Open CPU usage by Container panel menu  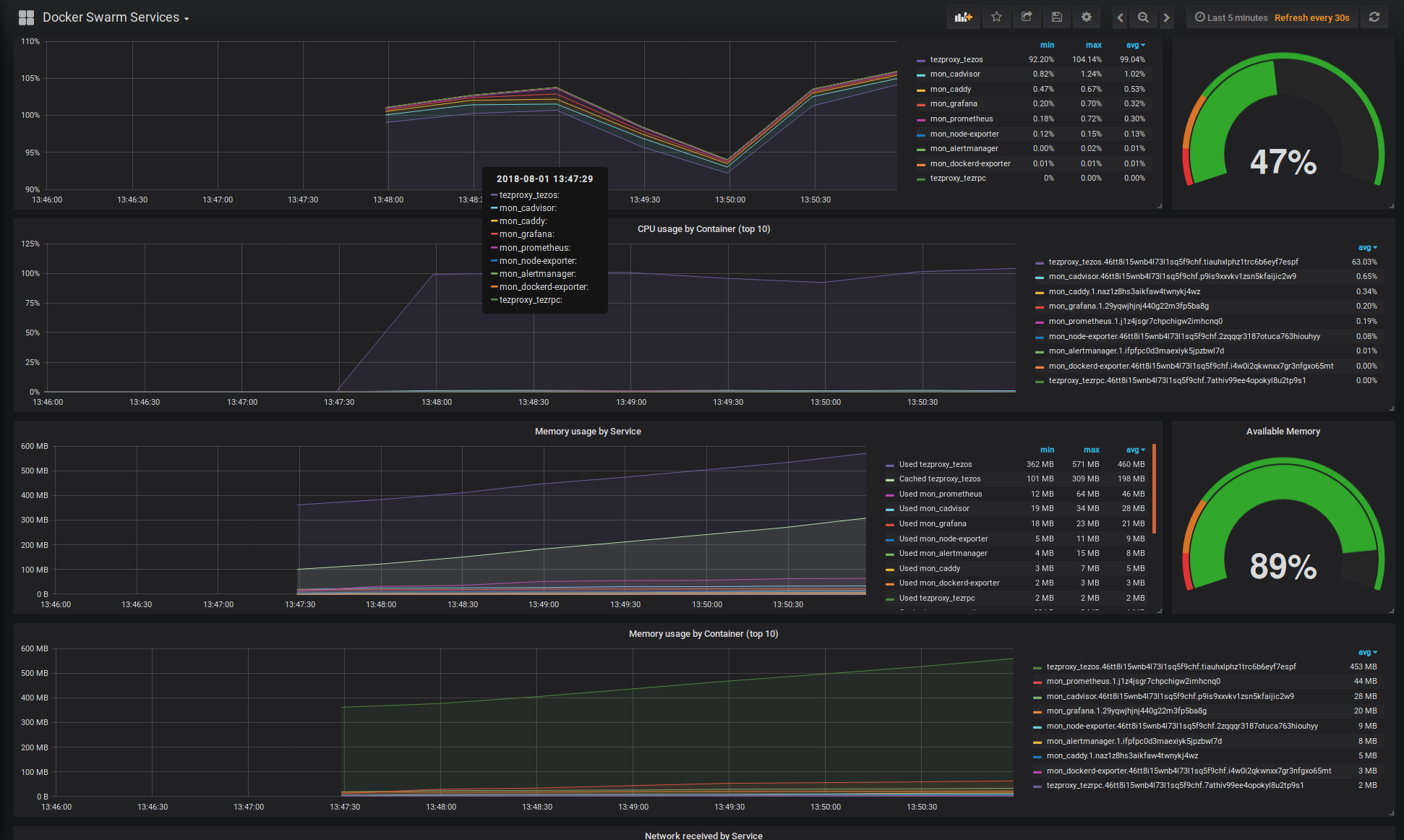[x=703, y=229]
